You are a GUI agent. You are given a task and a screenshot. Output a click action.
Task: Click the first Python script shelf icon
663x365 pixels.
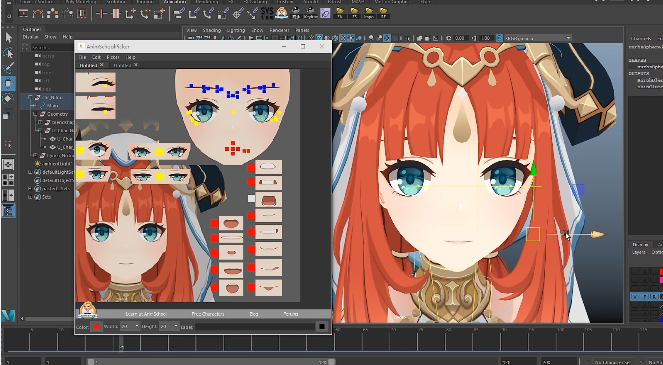[x=296, y=13]
